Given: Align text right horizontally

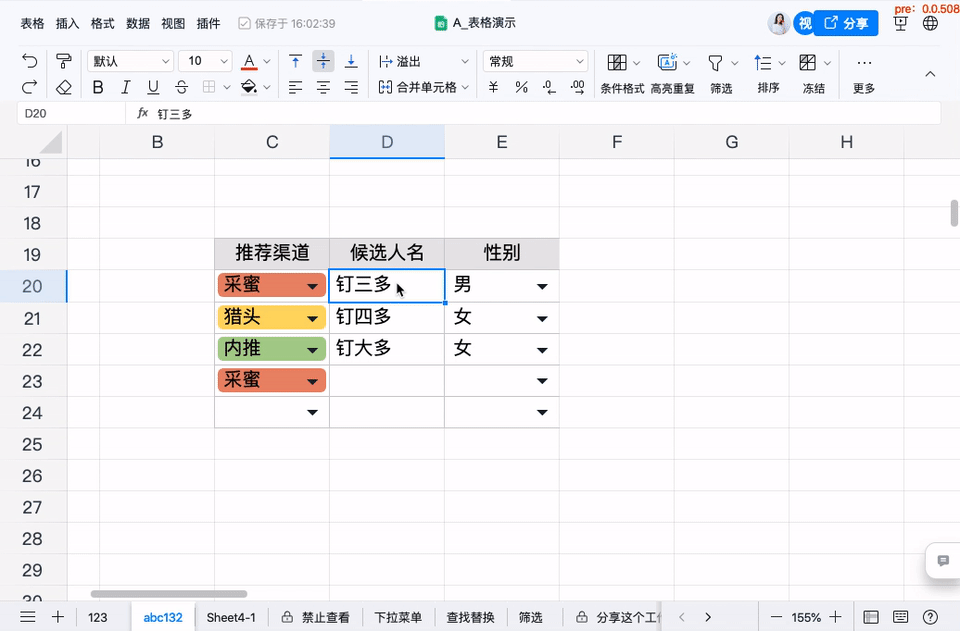Looking at the screenshot, I should click(351, 88).
